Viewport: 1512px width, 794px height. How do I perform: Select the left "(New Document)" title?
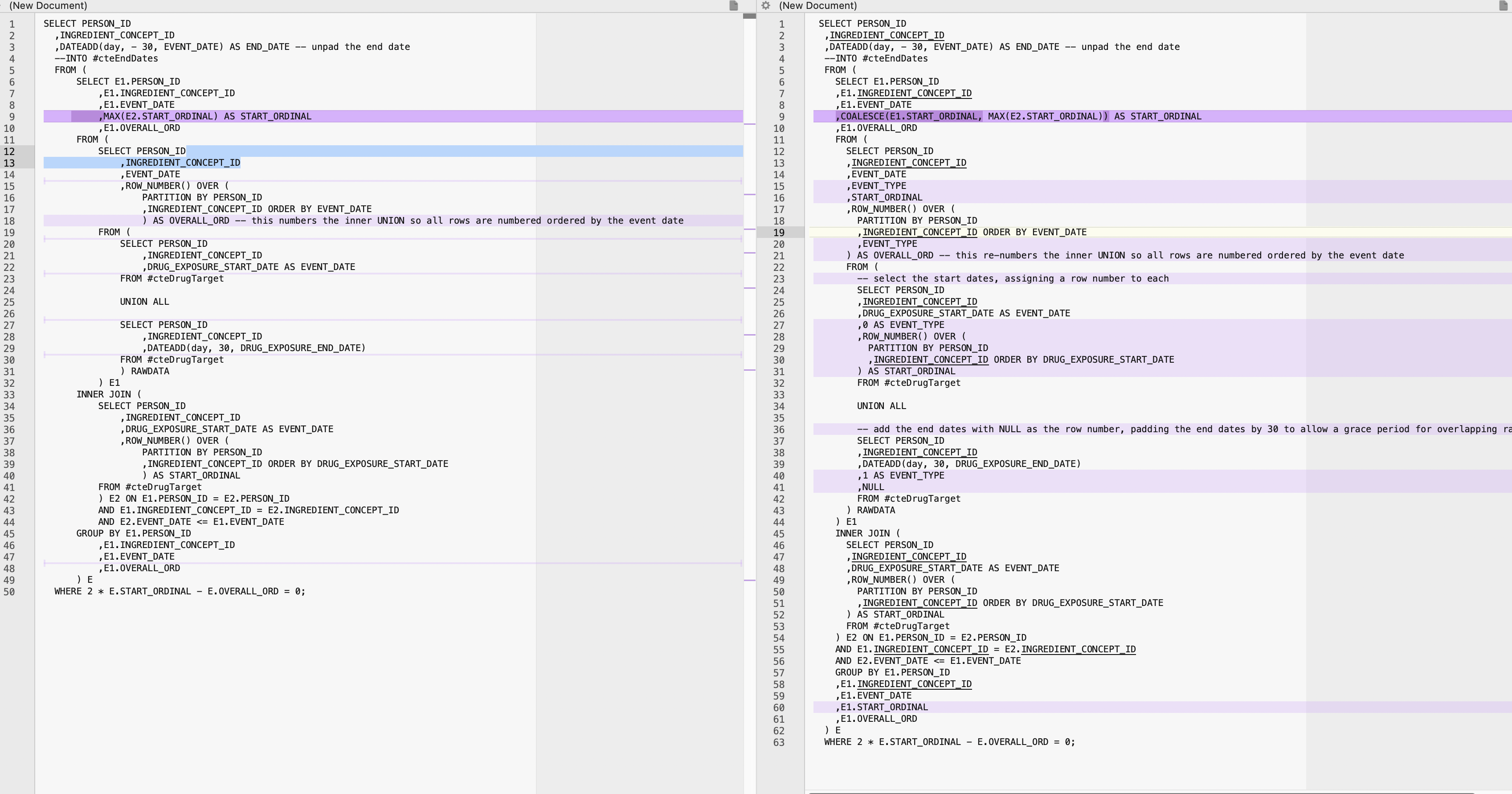tap(48, 5)
